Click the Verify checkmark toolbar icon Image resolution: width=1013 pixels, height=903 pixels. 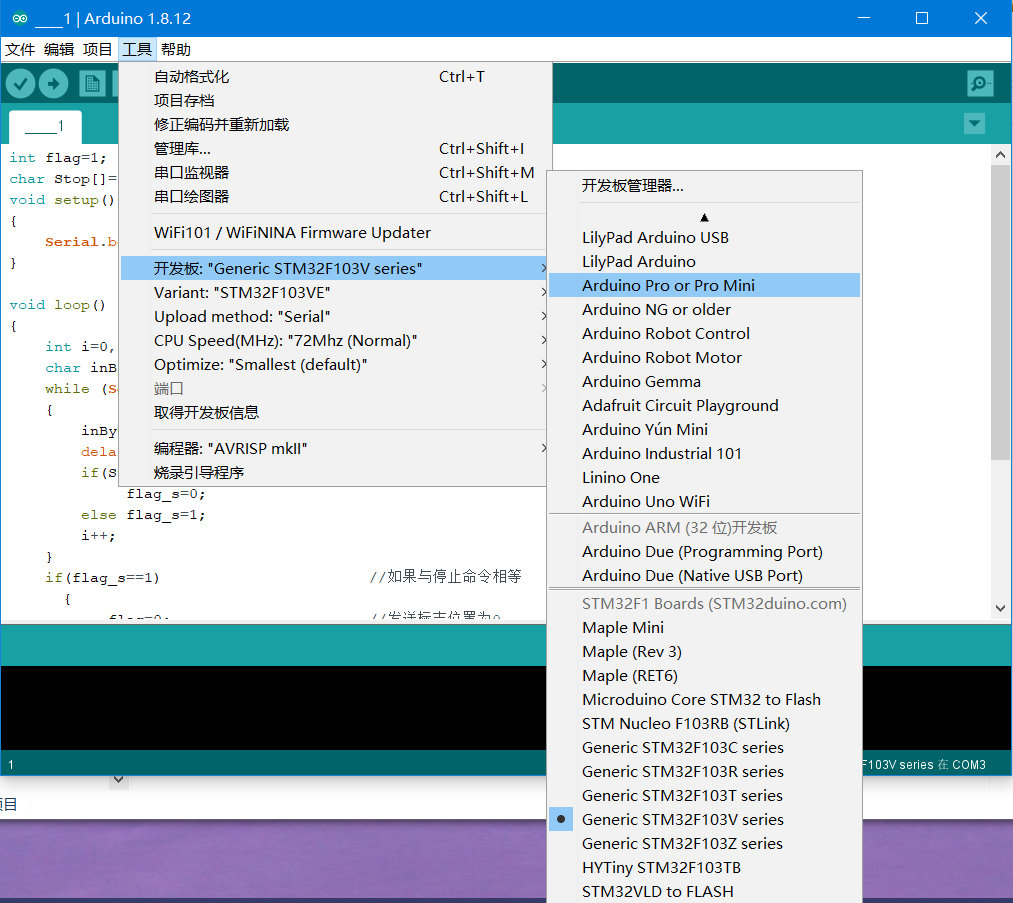tap(20, 83)
